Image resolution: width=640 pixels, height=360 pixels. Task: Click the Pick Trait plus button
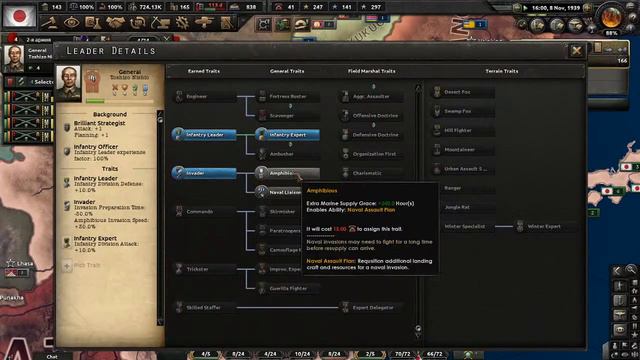[67, 266]
